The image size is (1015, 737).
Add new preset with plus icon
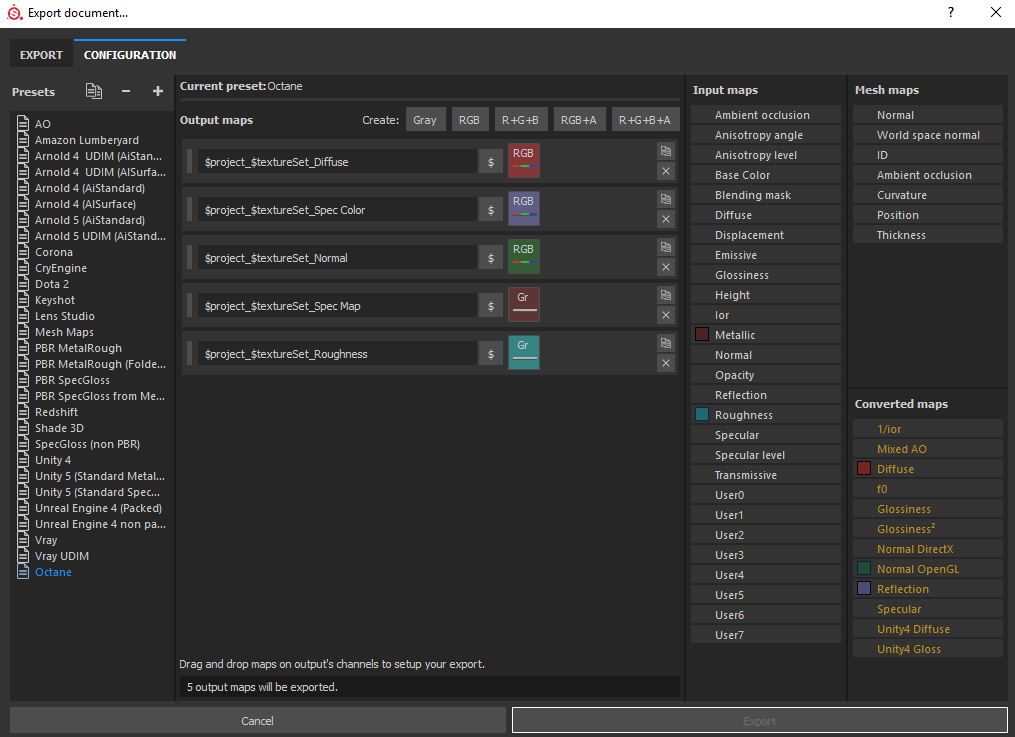coord(157,91)
